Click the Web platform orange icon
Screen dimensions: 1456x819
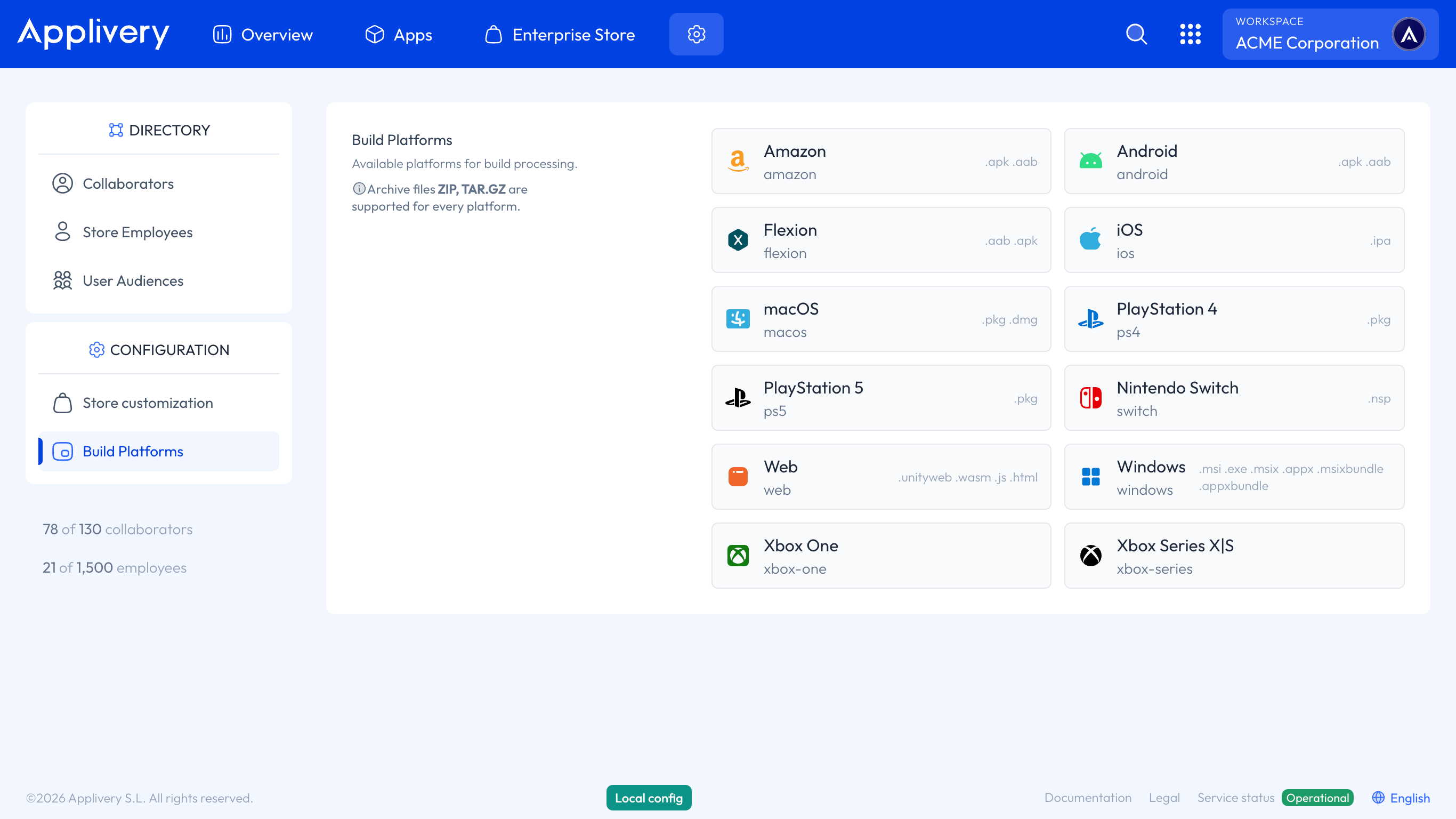point(738,477)
